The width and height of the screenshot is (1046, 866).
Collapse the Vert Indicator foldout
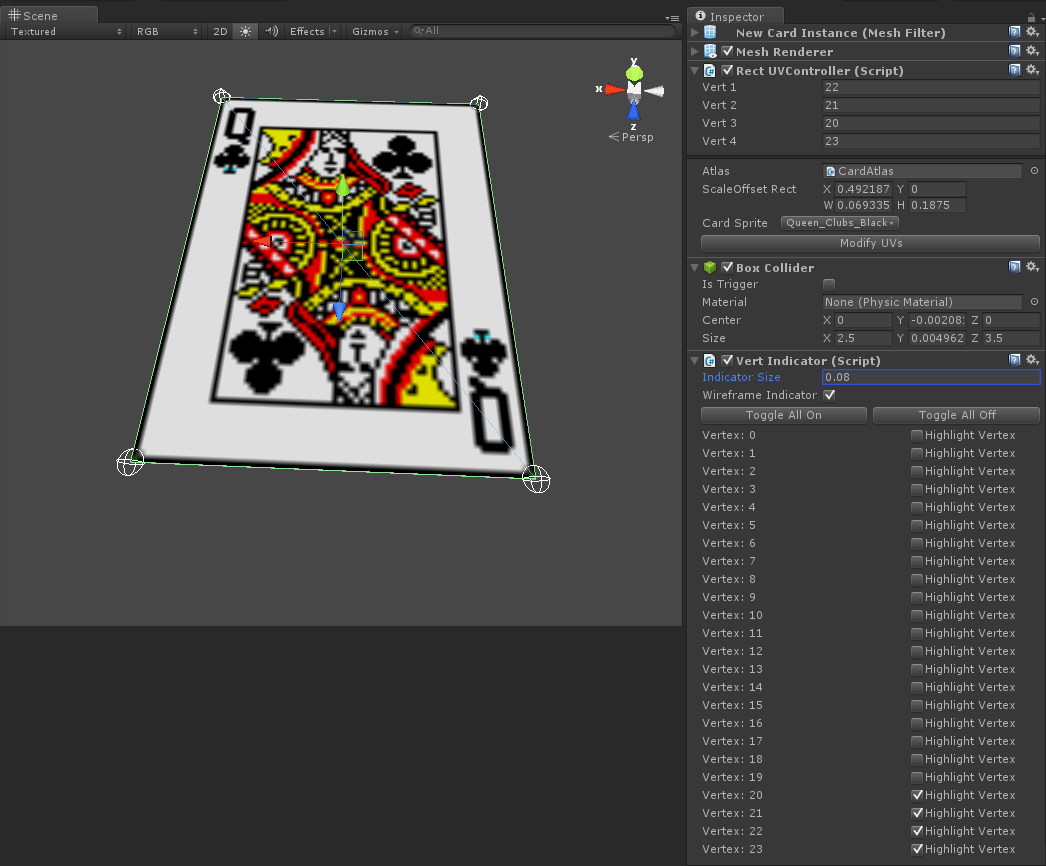[694, 360]
